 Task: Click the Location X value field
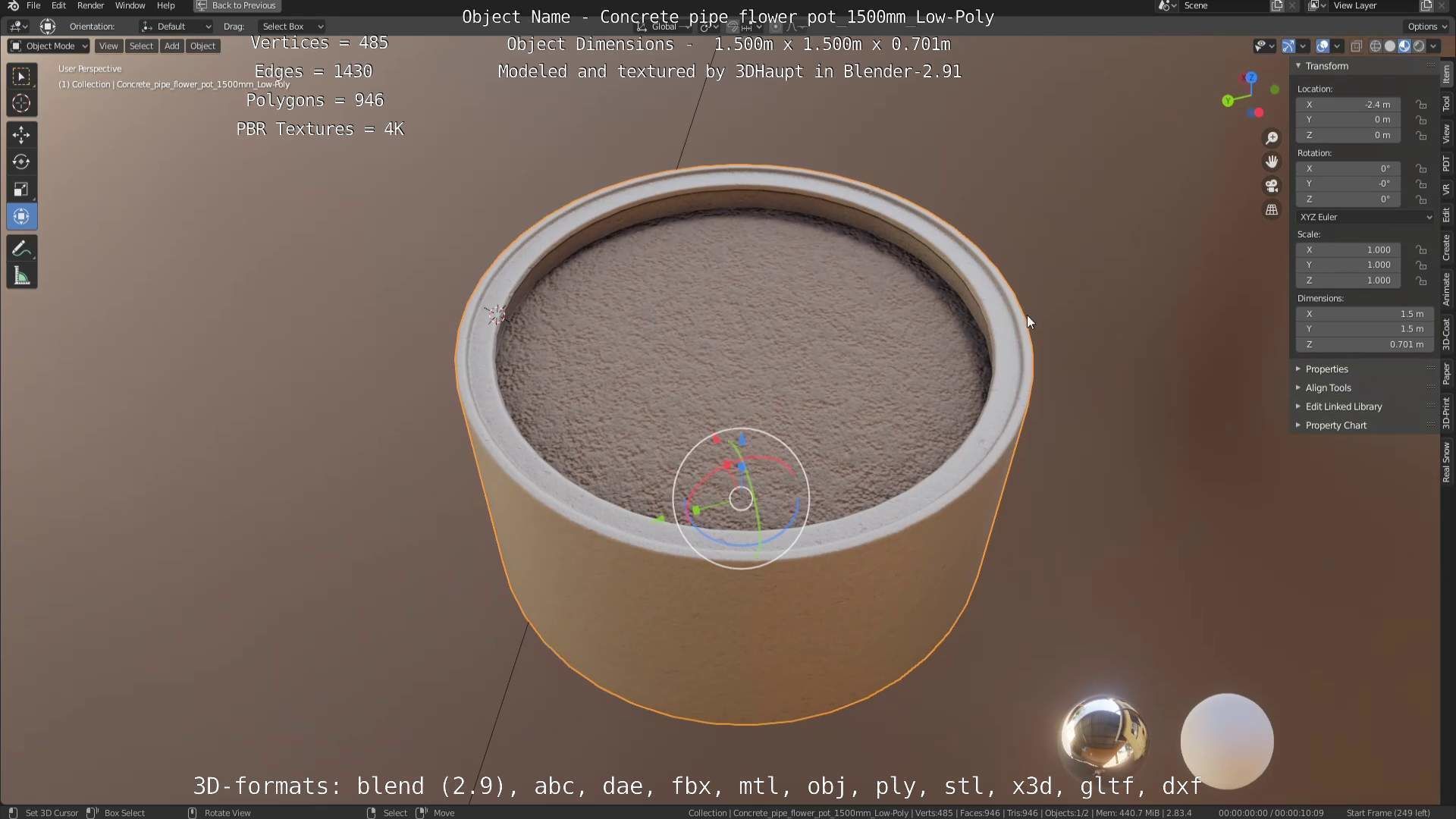tap(1348, 105)
